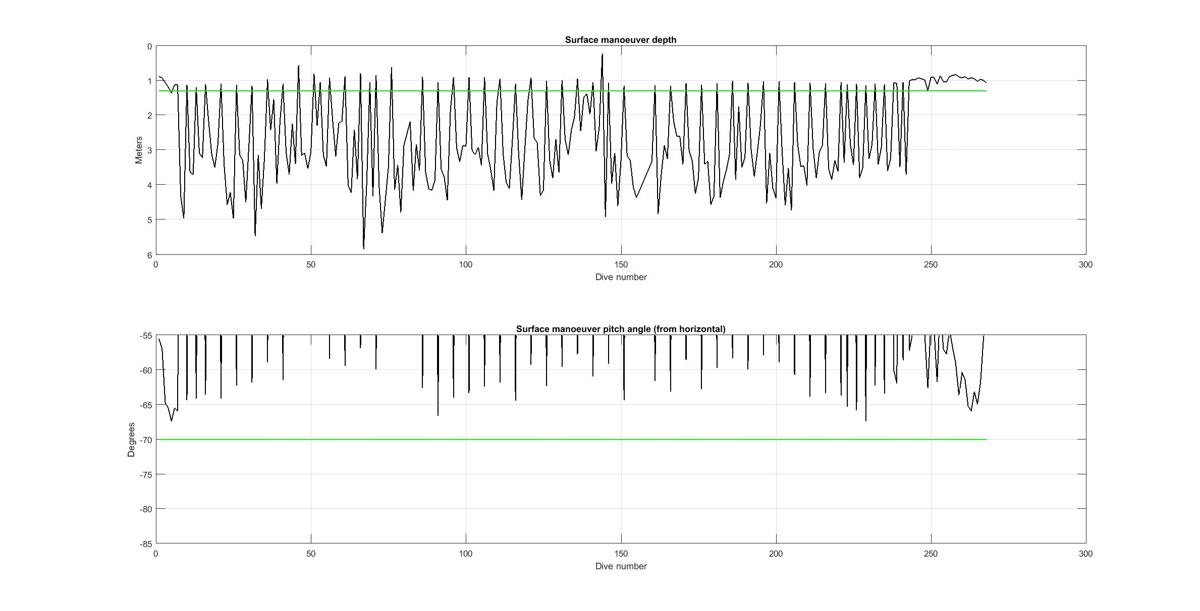1200x611 pixels.
Task: Click x-axis tick "100" on the pitch plot
Action: coord(466,554)
